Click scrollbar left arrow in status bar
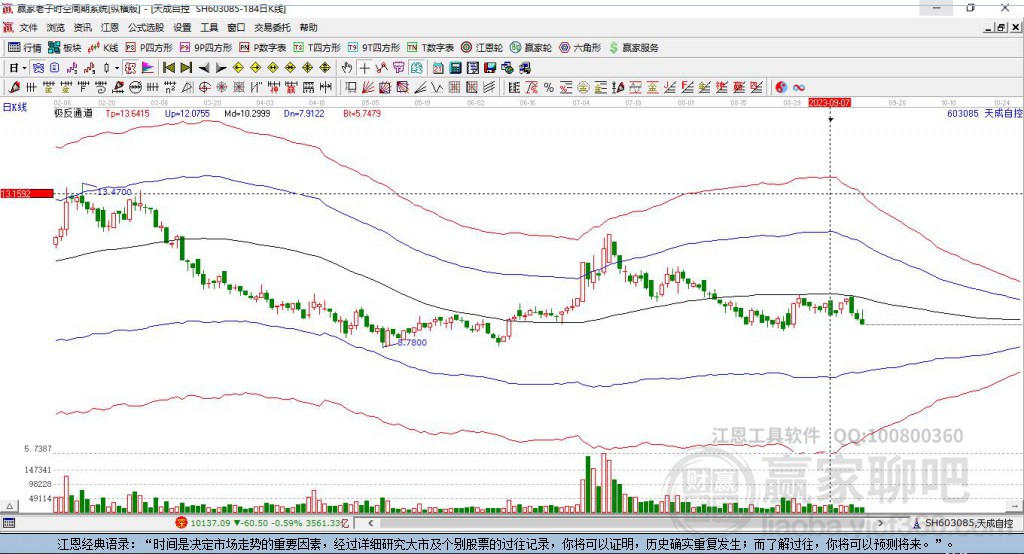 pos(370,523)
